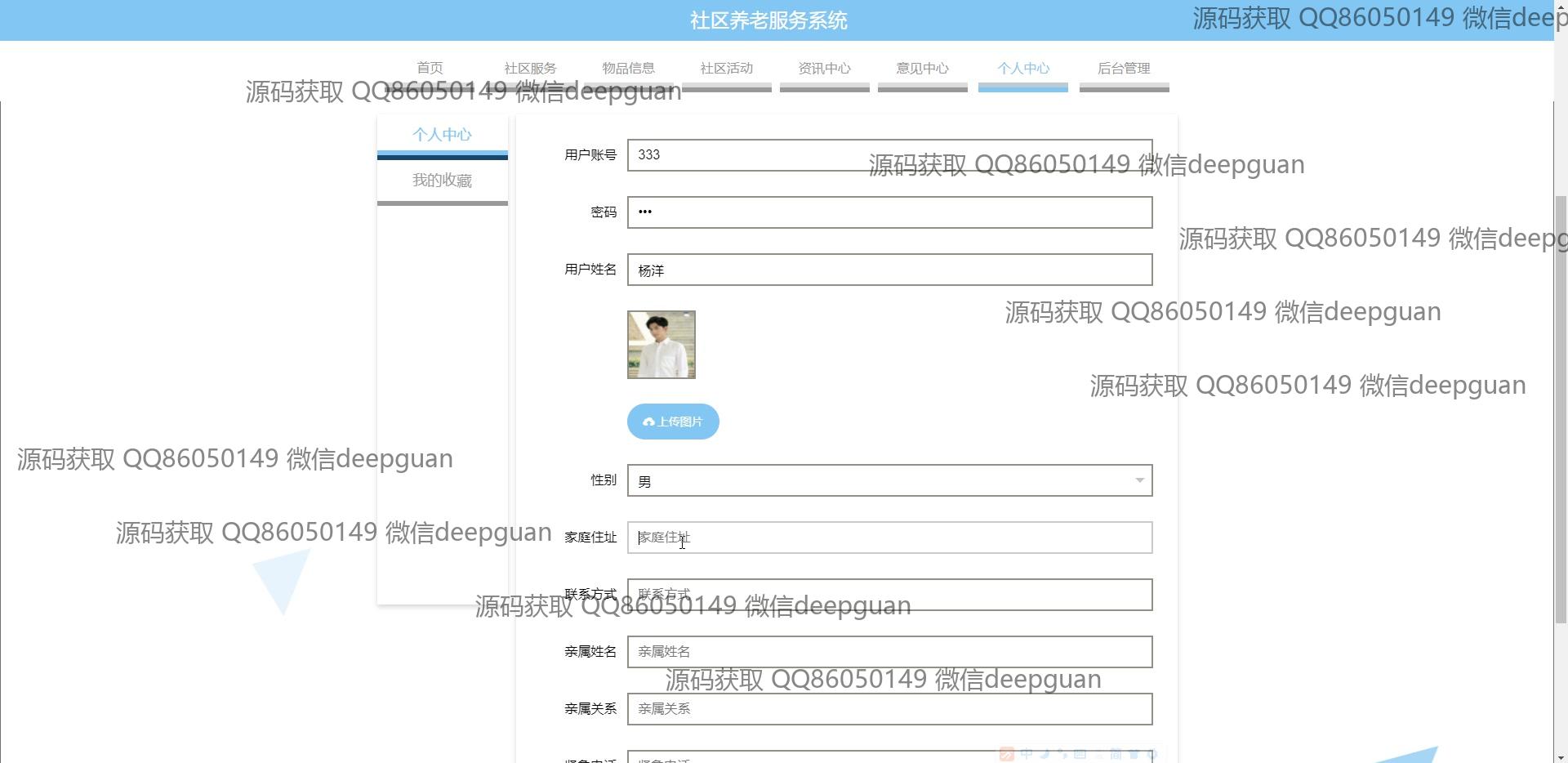Open the 资讯中心 navigation link

click(824, 69)
